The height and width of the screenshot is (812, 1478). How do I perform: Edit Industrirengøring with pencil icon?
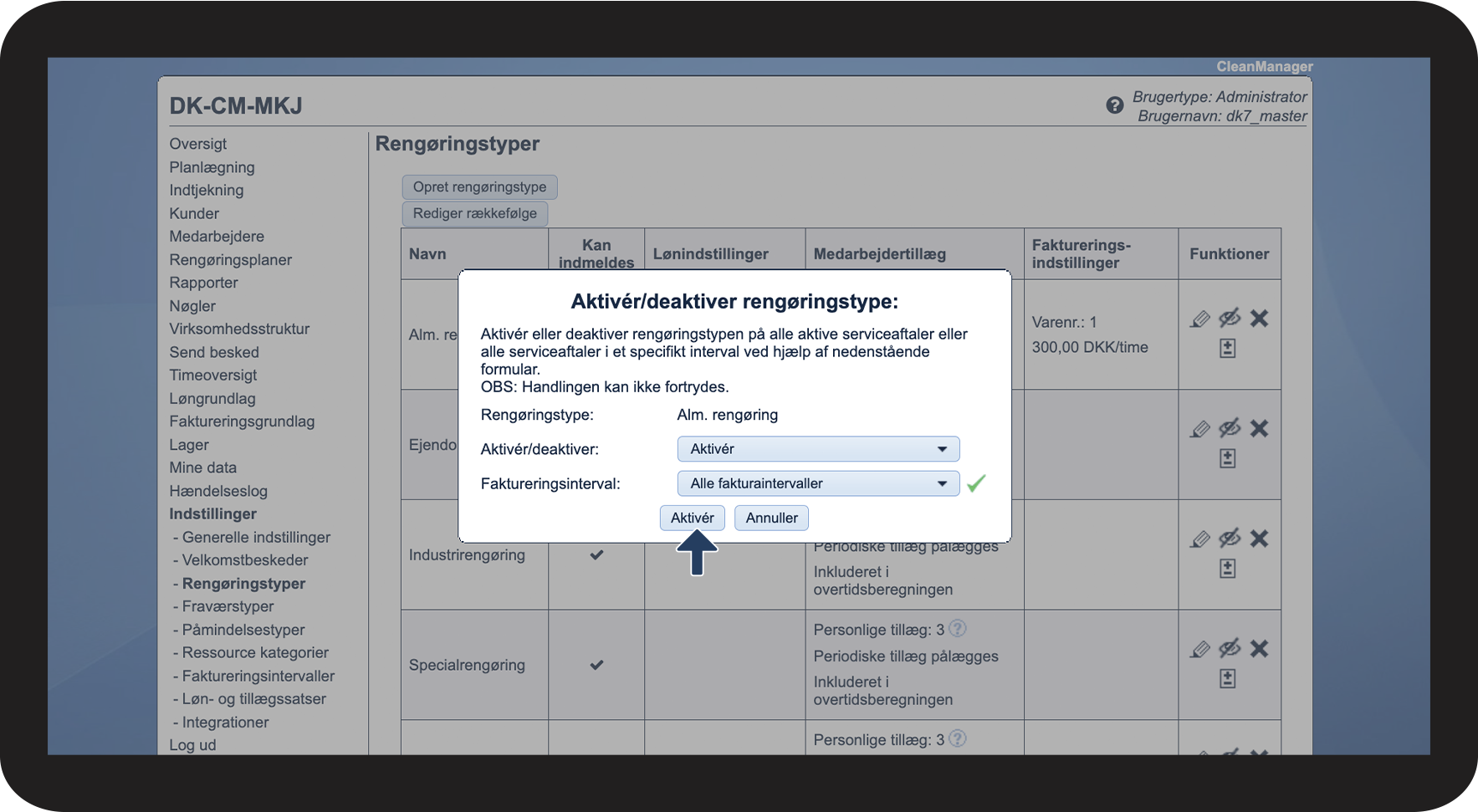click(1200, 539)
